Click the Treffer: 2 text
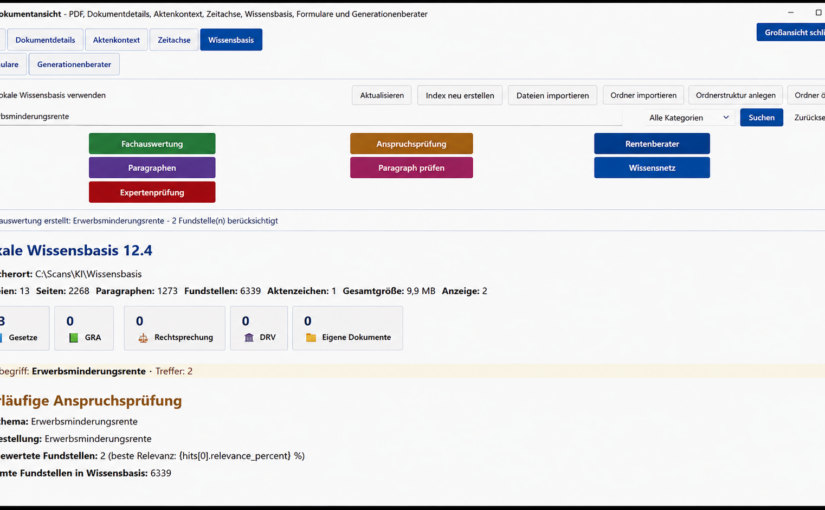The height and width of the screenshot is (510, 825). point(174,371)
